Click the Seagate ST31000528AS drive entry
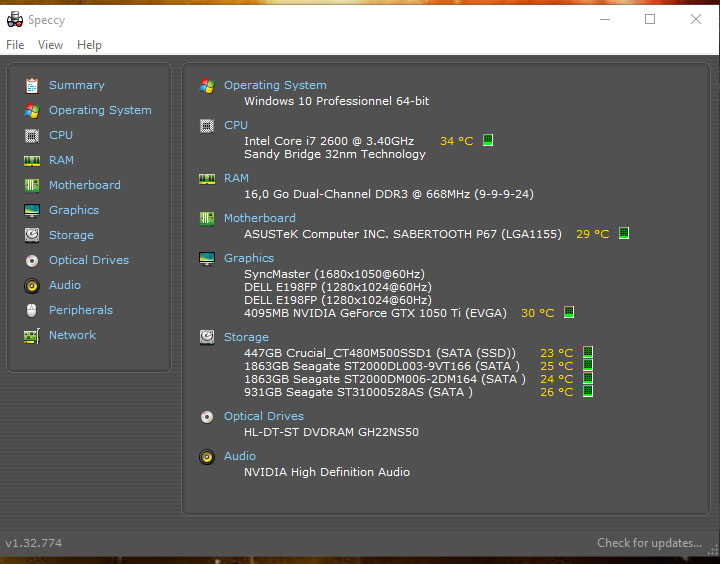The height and width of the screenshot is (564, 720). (x=358, y=392)
